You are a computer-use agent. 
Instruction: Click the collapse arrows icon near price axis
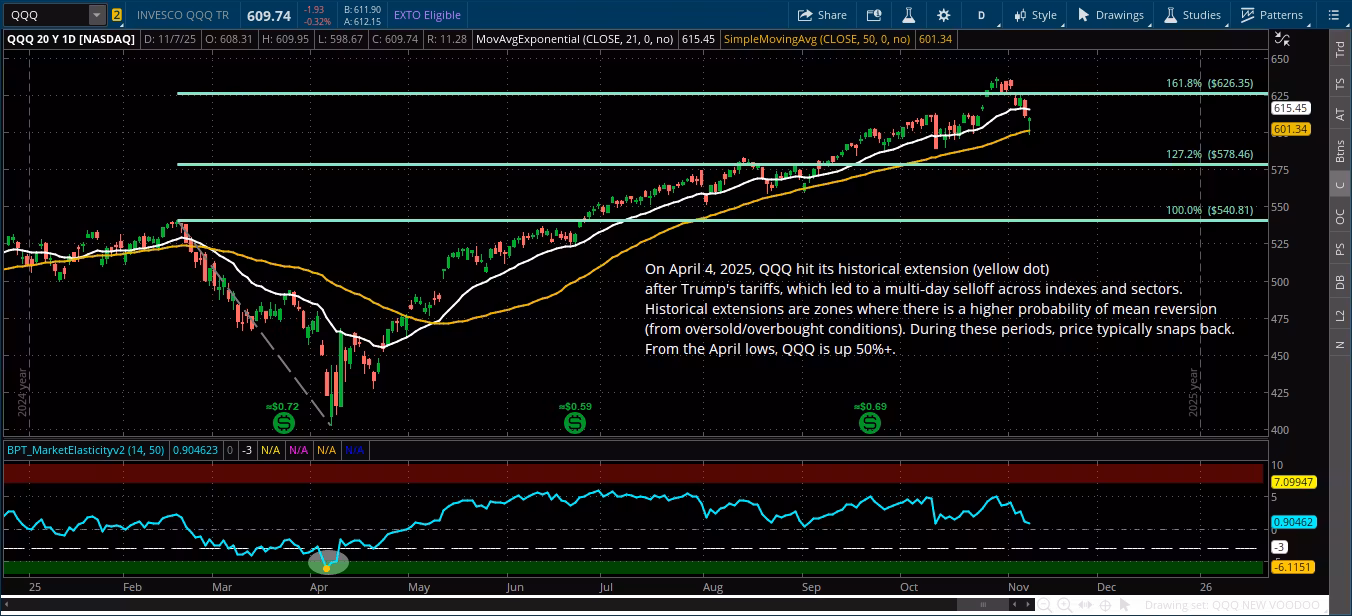[x=1281, y=39]
